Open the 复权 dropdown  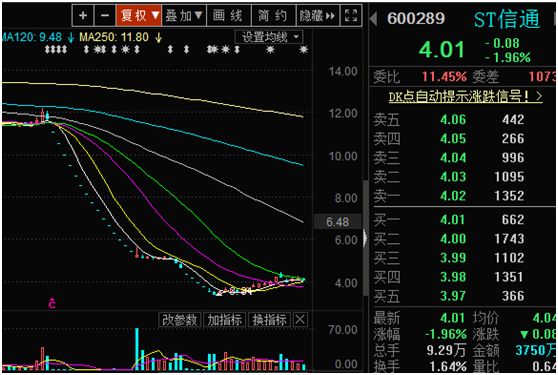click(x=139, y=15)
